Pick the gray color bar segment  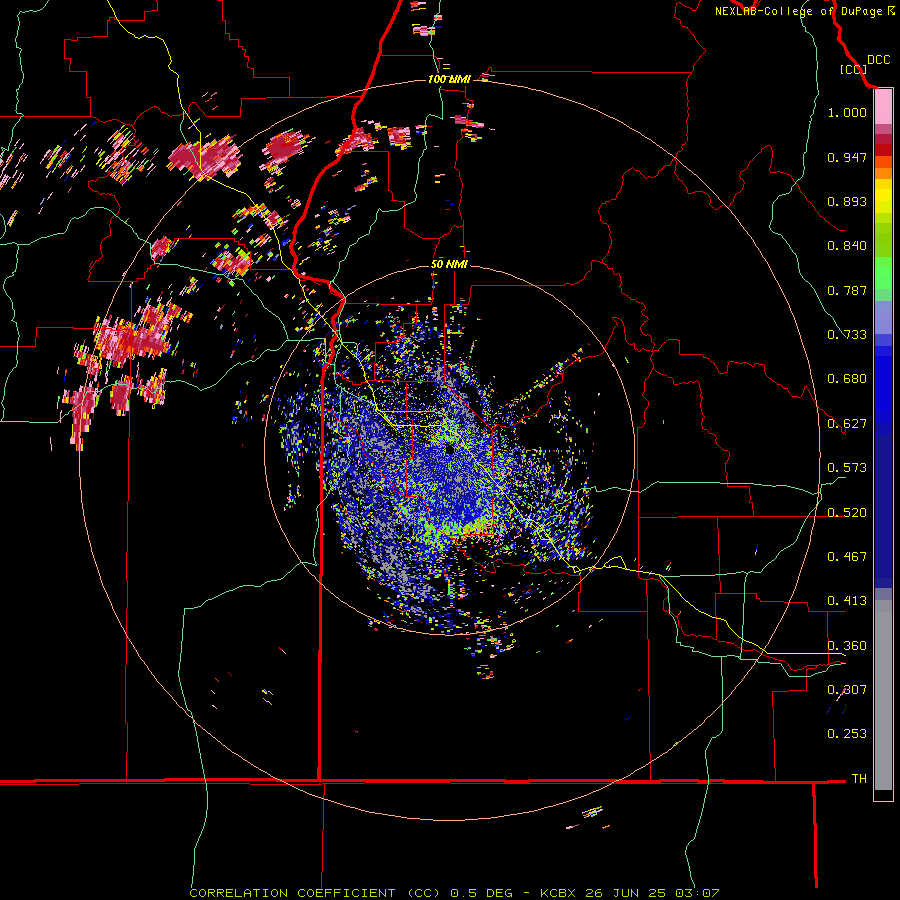tap(883, 695)
